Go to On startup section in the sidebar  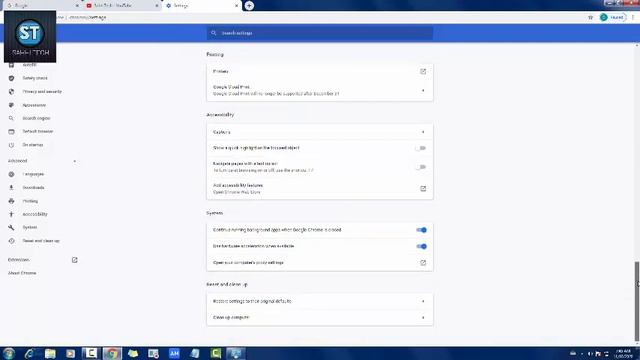[33, 145]
